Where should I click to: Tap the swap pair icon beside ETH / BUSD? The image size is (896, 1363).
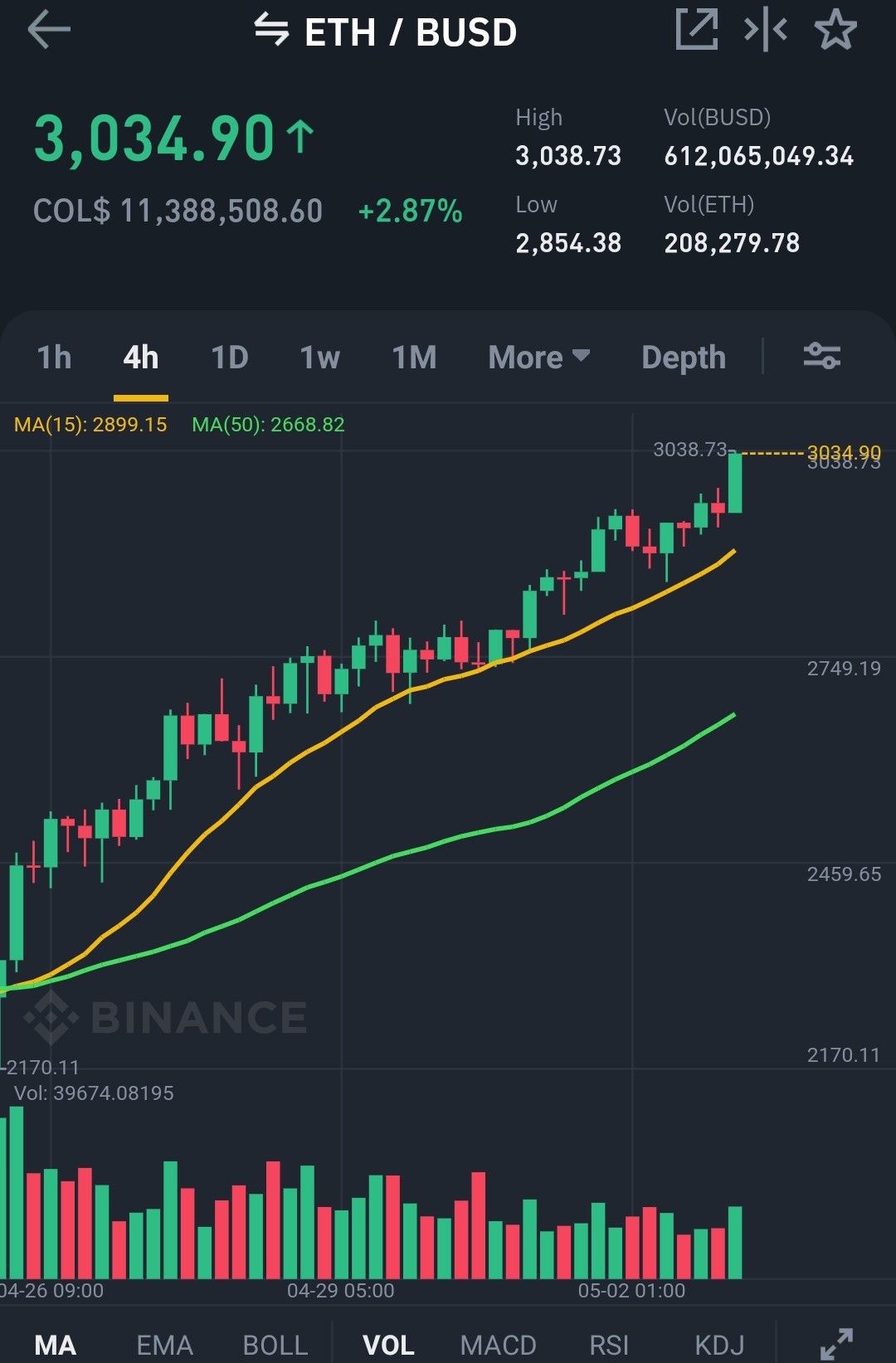tap(271, 30)
